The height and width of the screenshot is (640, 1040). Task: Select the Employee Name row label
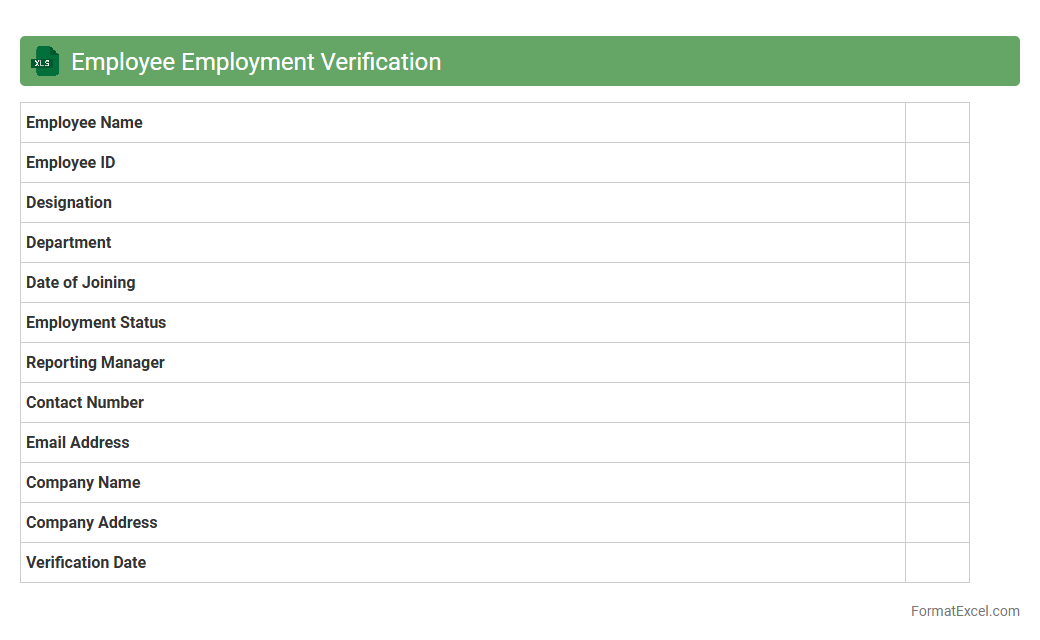pos(84,123)
